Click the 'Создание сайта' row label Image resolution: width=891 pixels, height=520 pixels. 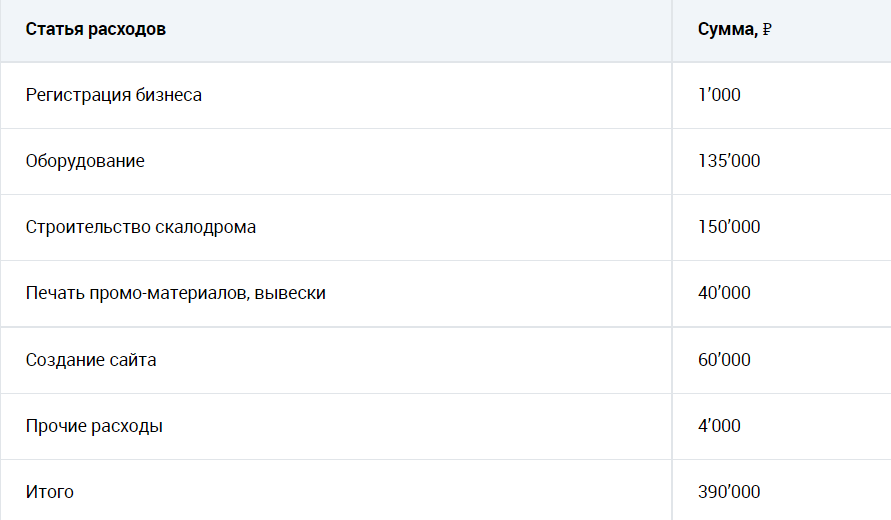(x=91, y=360)
